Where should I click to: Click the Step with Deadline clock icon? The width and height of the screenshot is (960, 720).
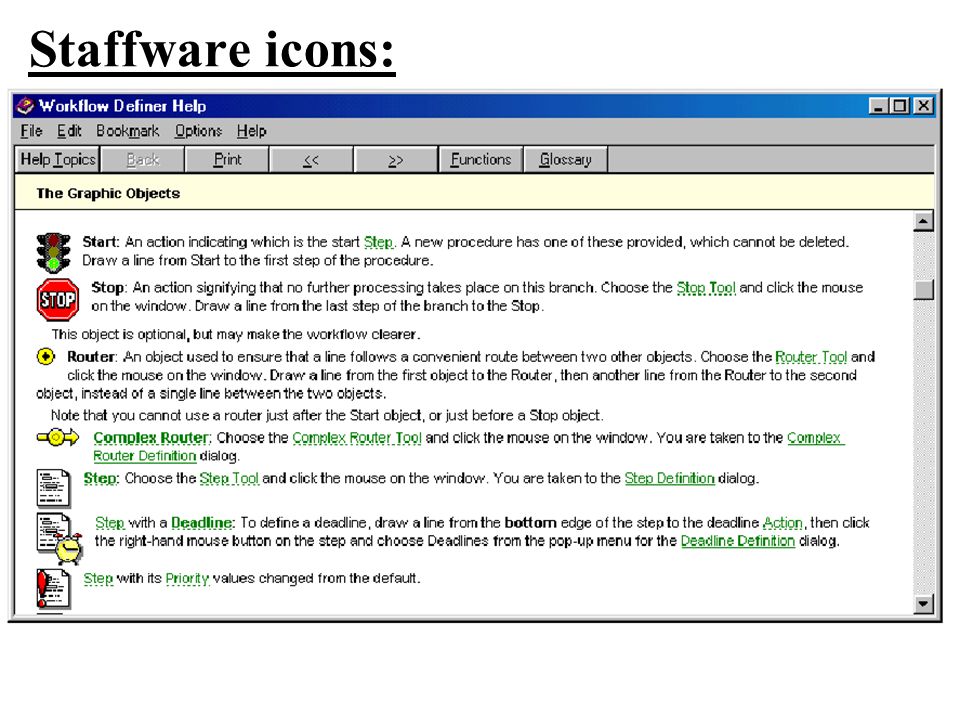tap(59, 539)
